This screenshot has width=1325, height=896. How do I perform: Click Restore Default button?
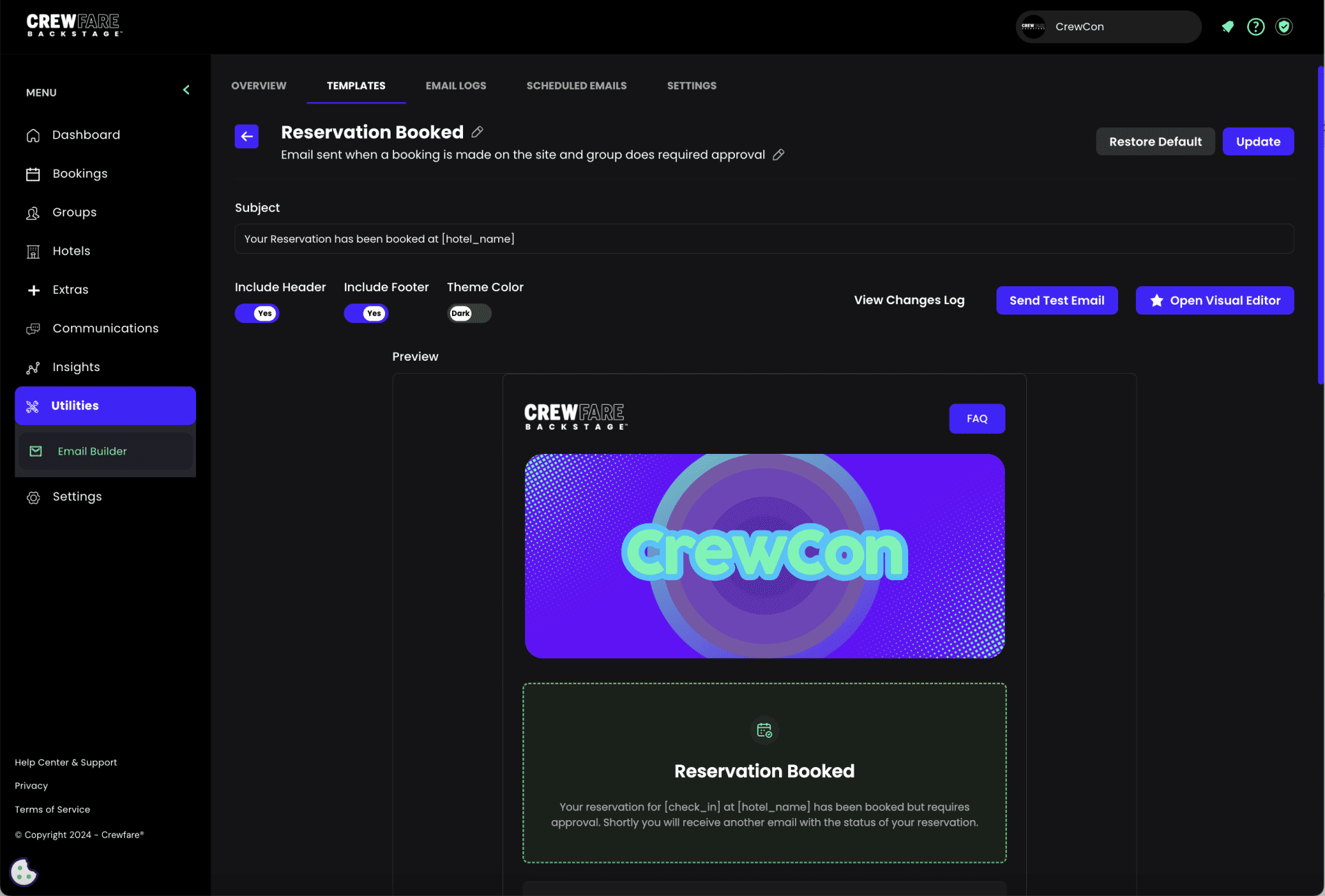pos(1155,141)
